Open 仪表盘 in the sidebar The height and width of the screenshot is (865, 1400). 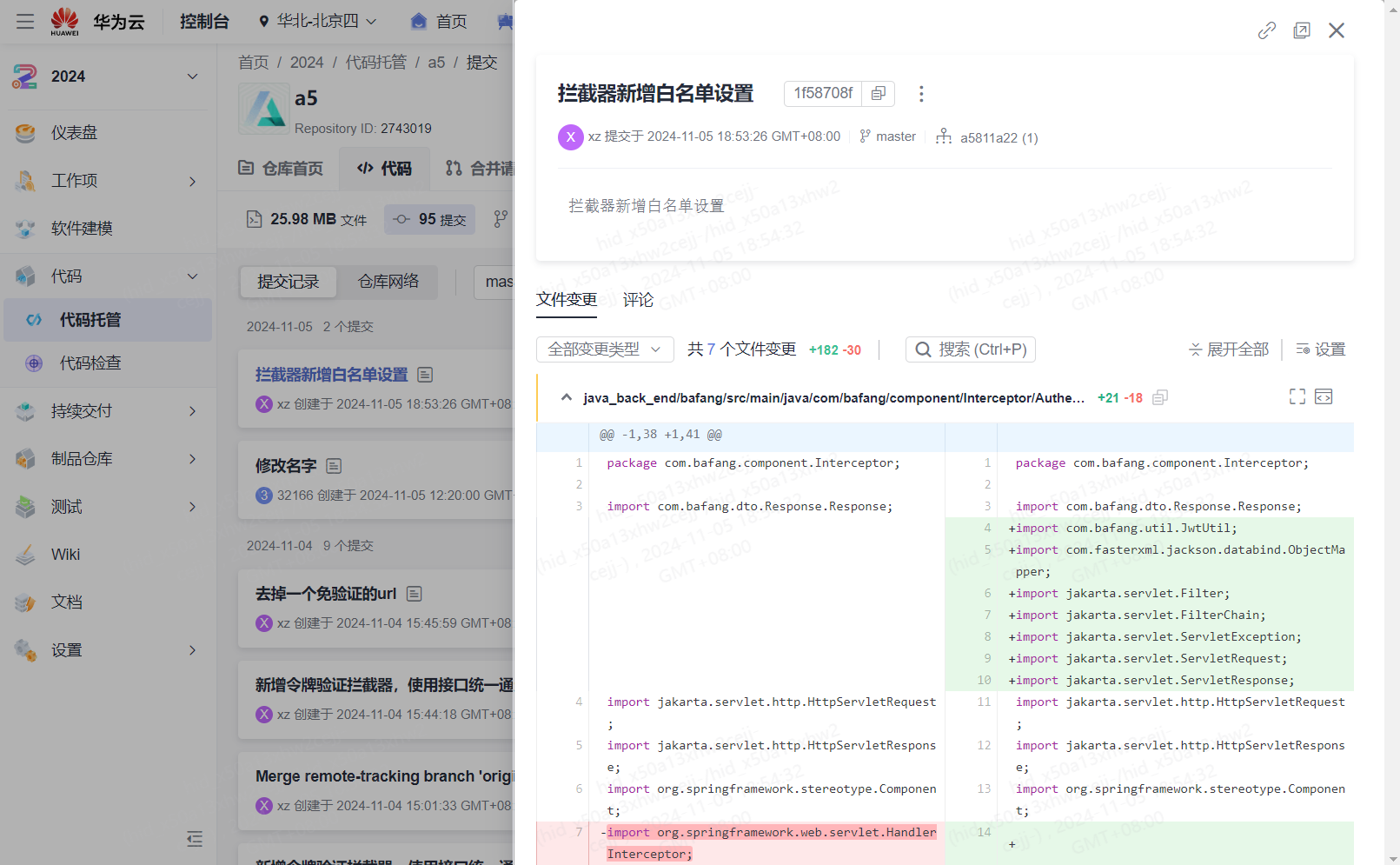74,133
